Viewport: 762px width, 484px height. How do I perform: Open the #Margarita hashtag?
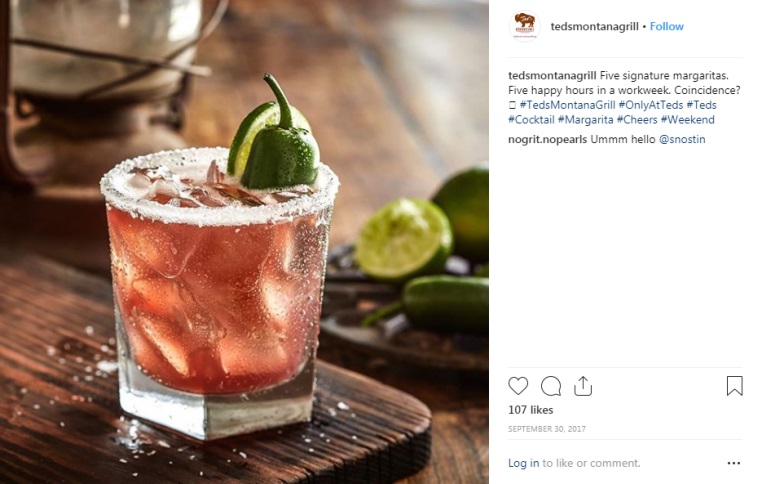[586, 120]
